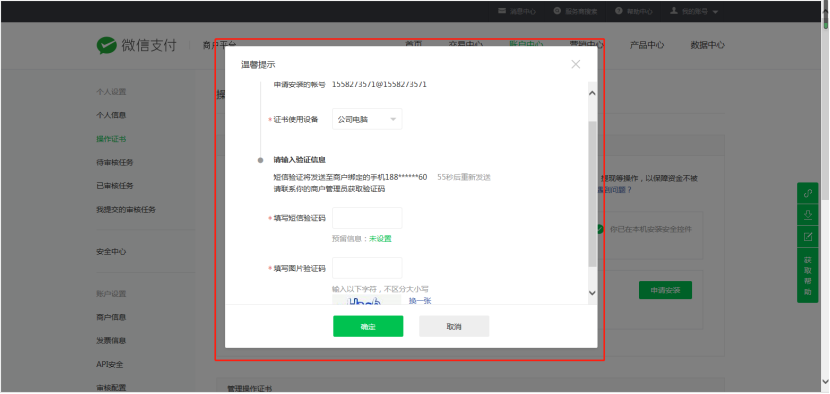Click the dialog vertical scrollbar thumb
830x394 pixels.
tap(592, 194)
